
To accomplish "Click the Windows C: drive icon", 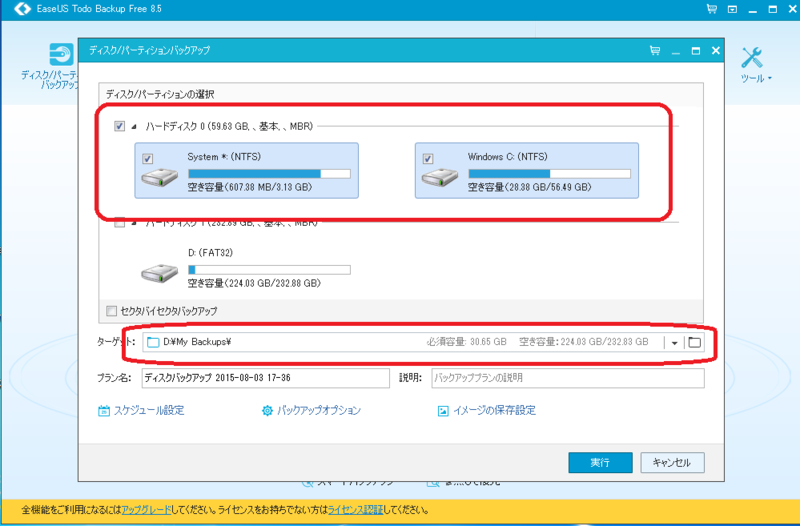I will 440,177.
